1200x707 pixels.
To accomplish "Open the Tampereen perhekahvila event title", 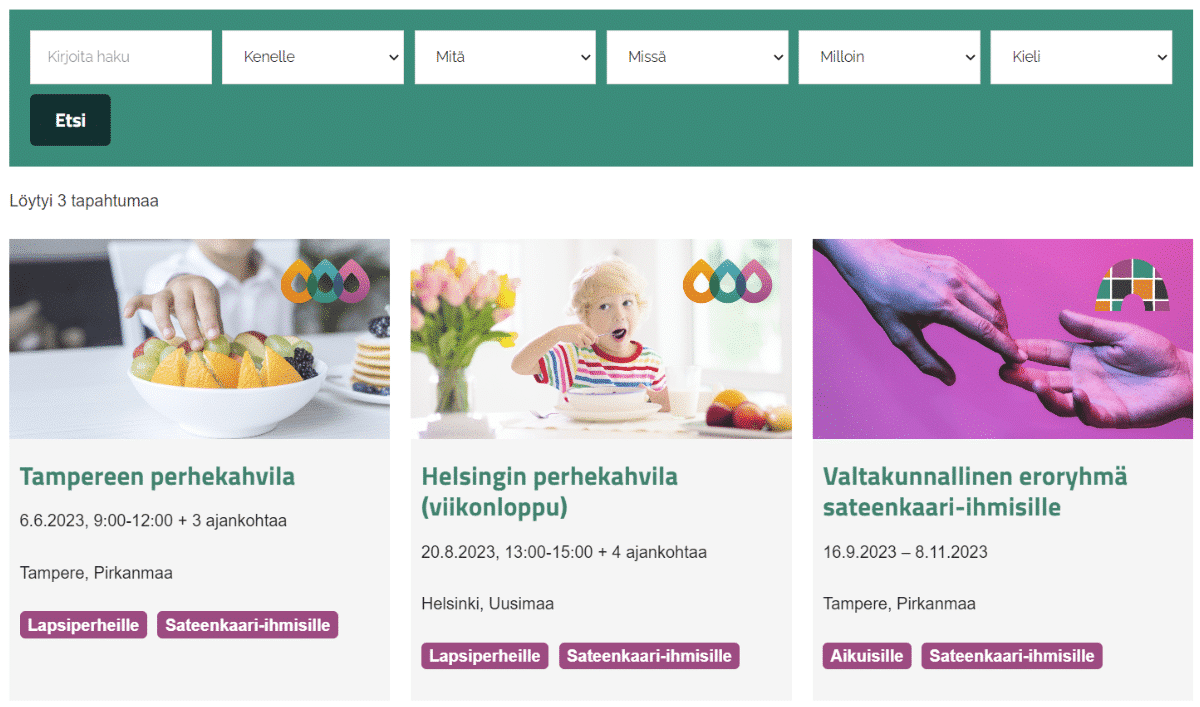I will [x=157, y=477].
